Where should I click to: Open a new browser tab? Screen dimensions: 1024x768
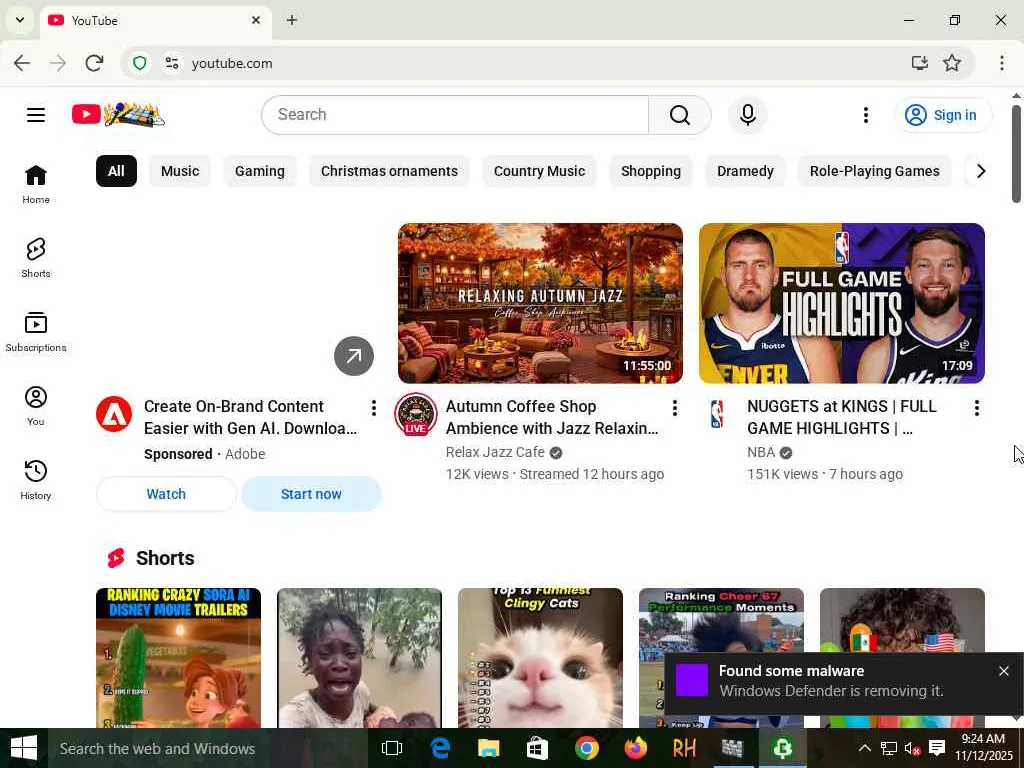click(292, 20)
